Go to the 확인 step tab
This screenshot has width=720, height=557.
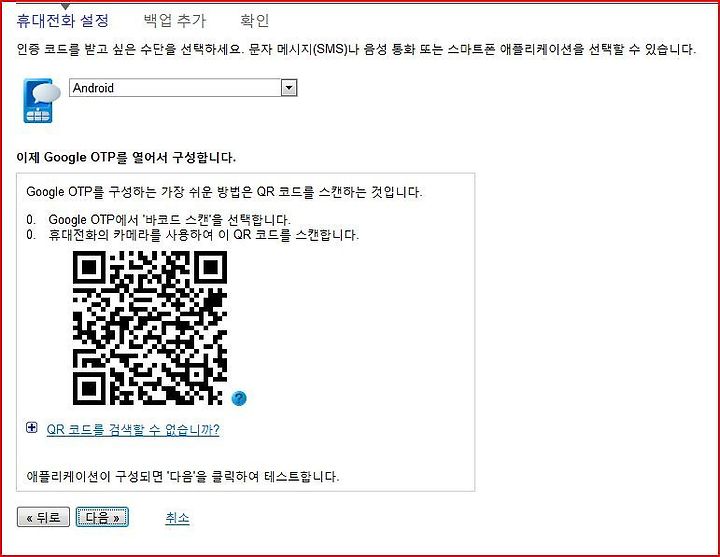coord(254,21)
